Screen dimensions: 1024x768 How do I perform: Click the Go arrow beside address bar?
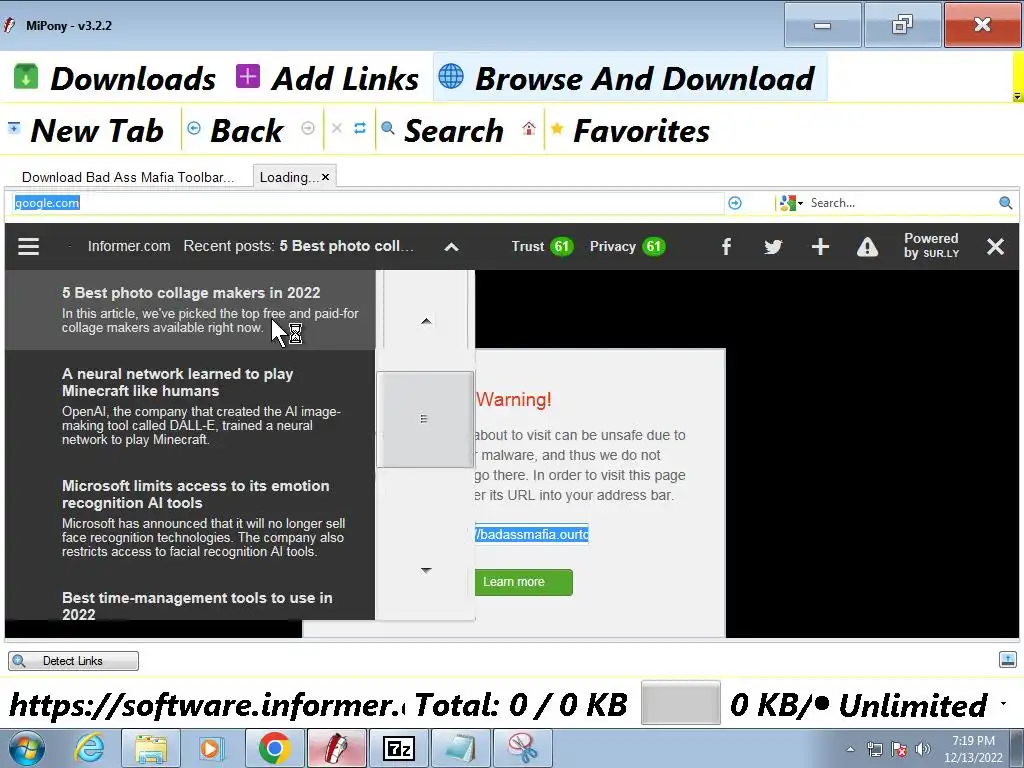[x=735, y=203]
